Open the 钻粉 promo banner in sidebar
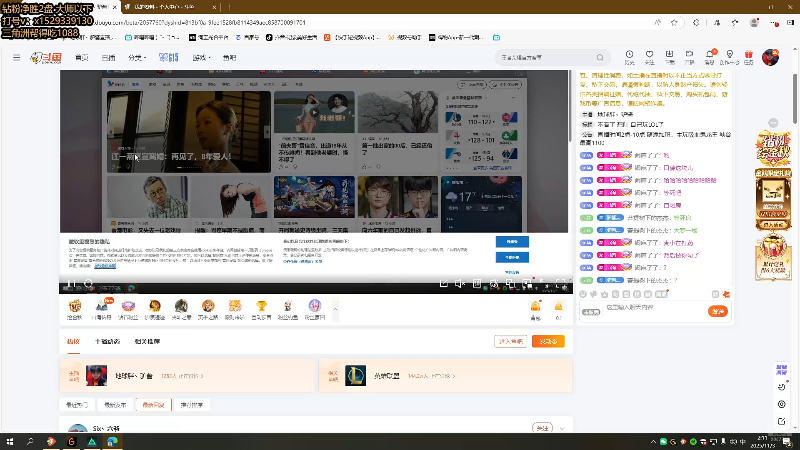800x450 pixels. point(773,148)
